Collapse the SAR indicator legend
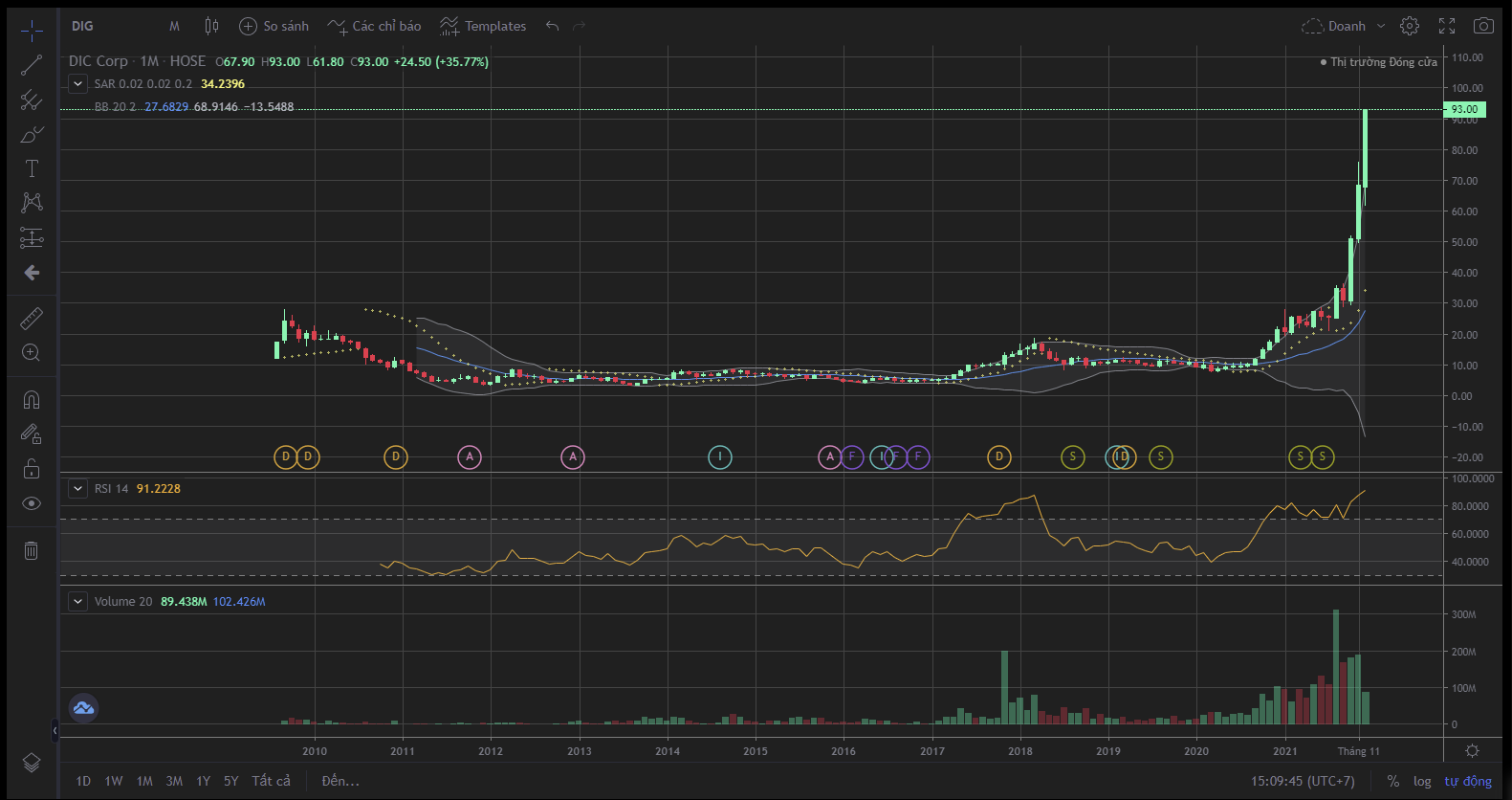1512x800 pixels. [77, 83]
